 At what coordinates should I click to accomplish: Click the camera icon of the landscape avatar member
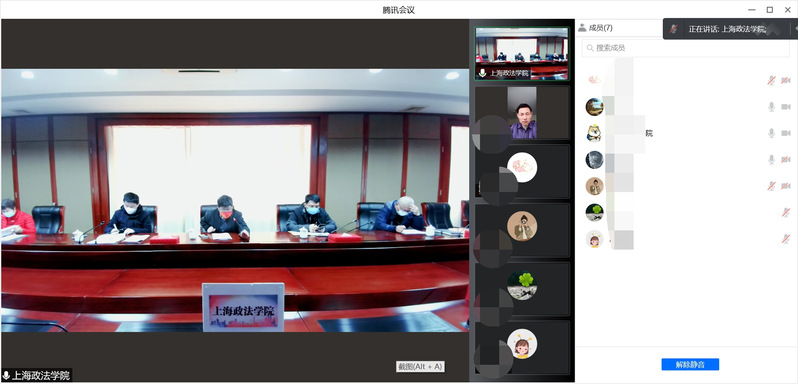786,106
